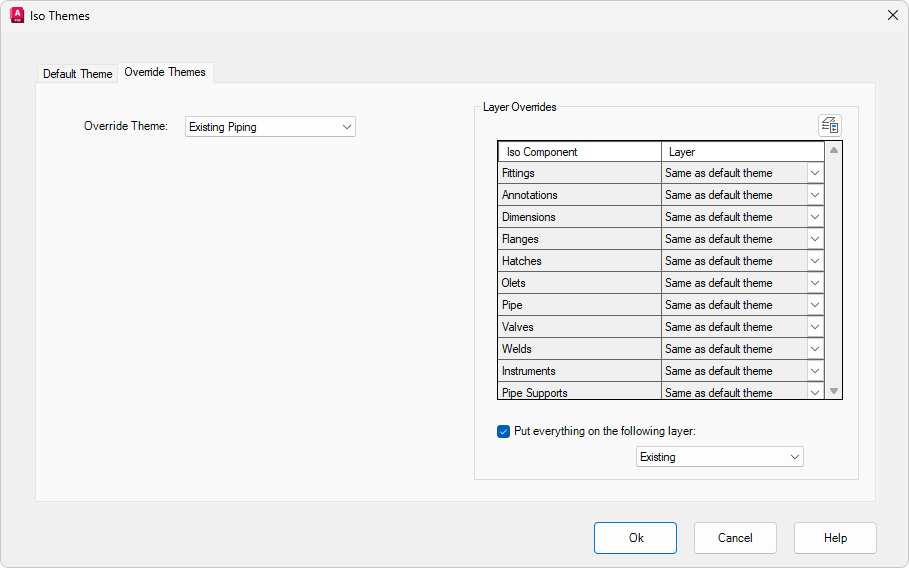This screenshot has height=568, width=909.
Task: Select the Annotations component cell
Action: click(x=579, y=195)
